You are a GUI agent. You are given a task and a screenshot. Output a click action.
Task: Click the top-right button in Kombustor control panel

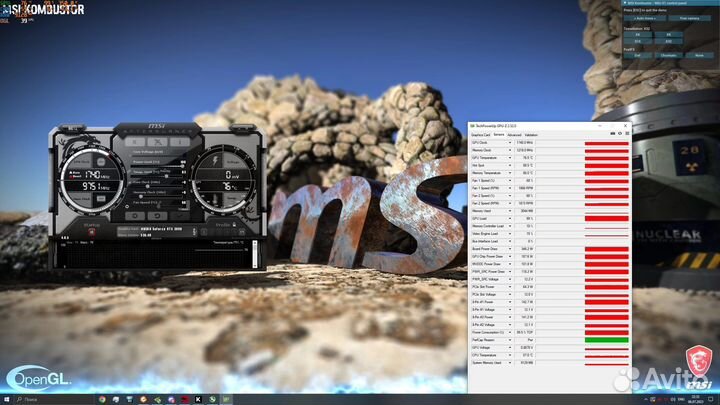pyautogui.click(x=689, y=18)
